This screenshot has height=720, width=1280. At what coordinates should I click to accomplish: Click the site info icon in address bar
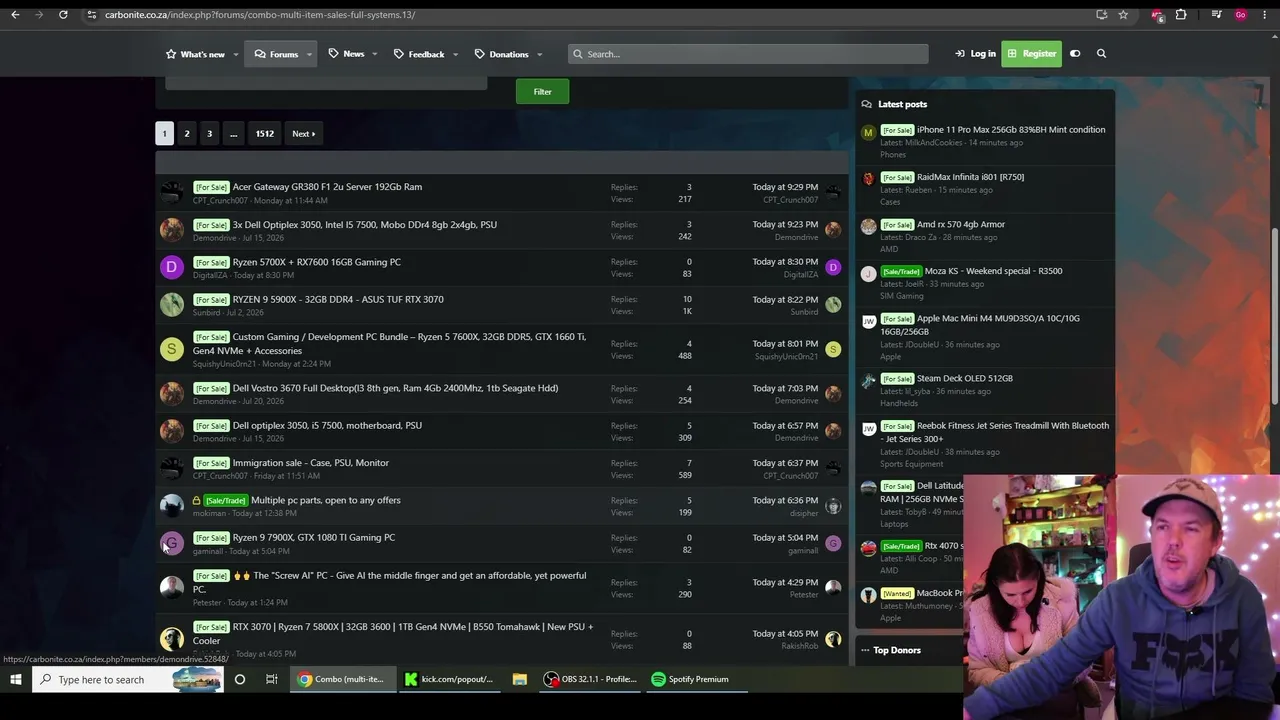(91, 15)
